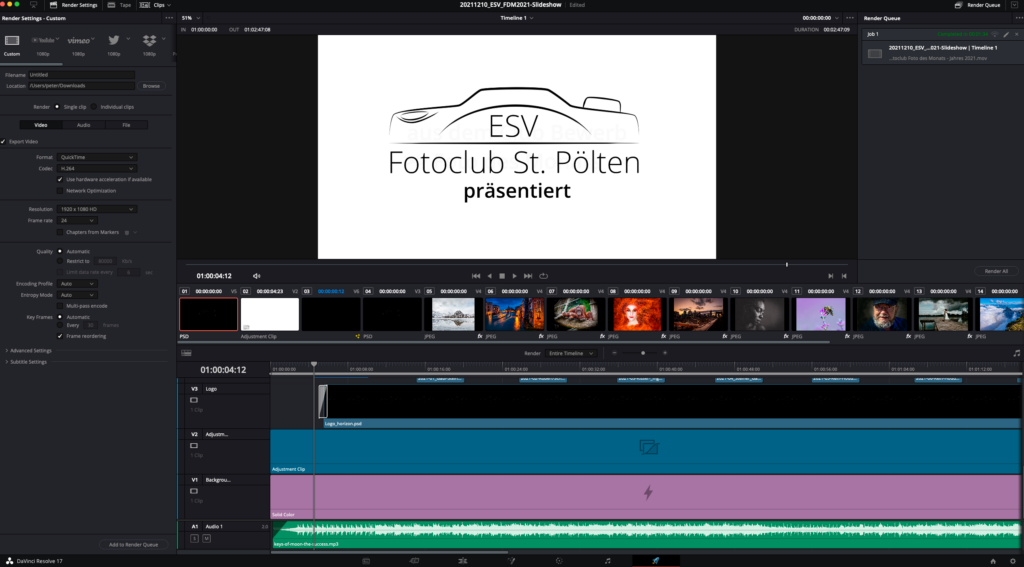Jump to first frame in viewer
Viewport: 1024px width, 567px height.
(x=476, y=276)
